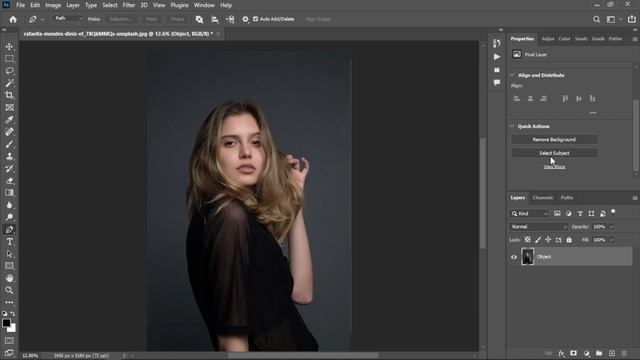Select the Horizontal Type tool
Image resolution: width=640 pixels, height=360 pixels.
point(9,242)
